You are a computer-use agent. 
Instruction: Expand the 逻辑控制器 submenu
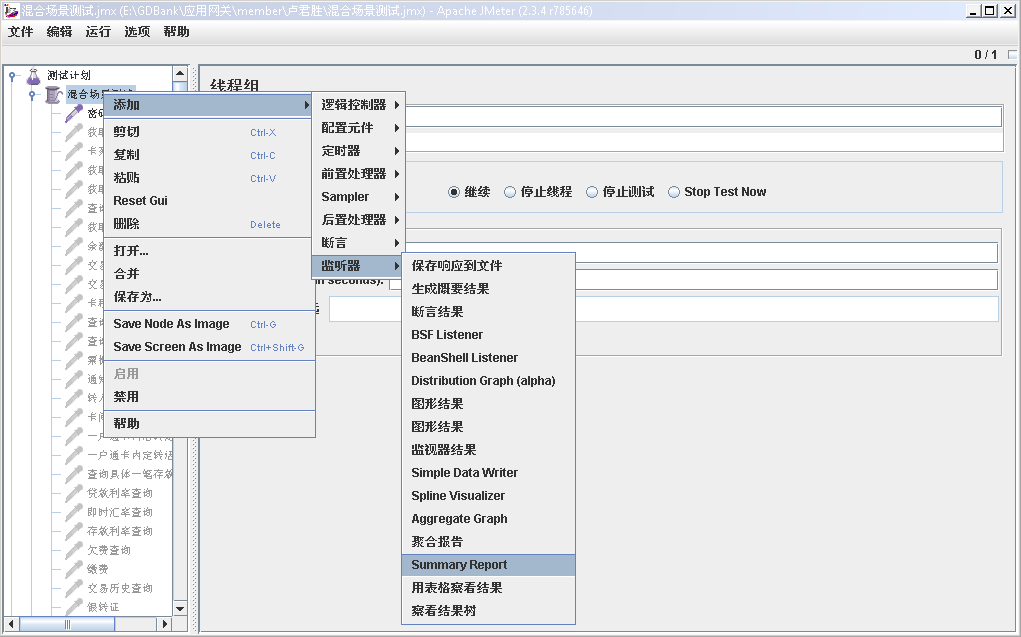pos(360,105)
